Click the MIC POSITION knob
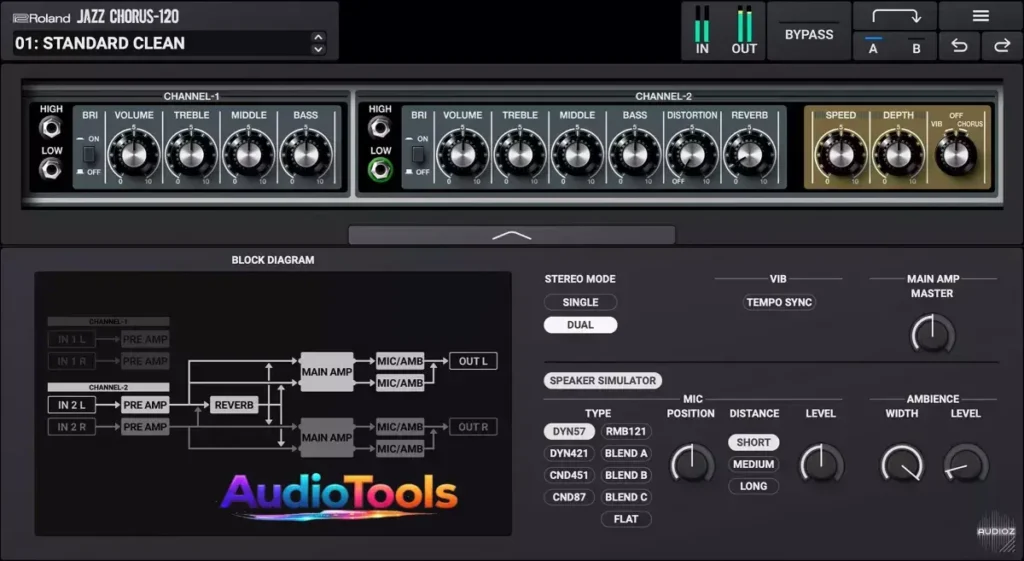 click(692, 464)
